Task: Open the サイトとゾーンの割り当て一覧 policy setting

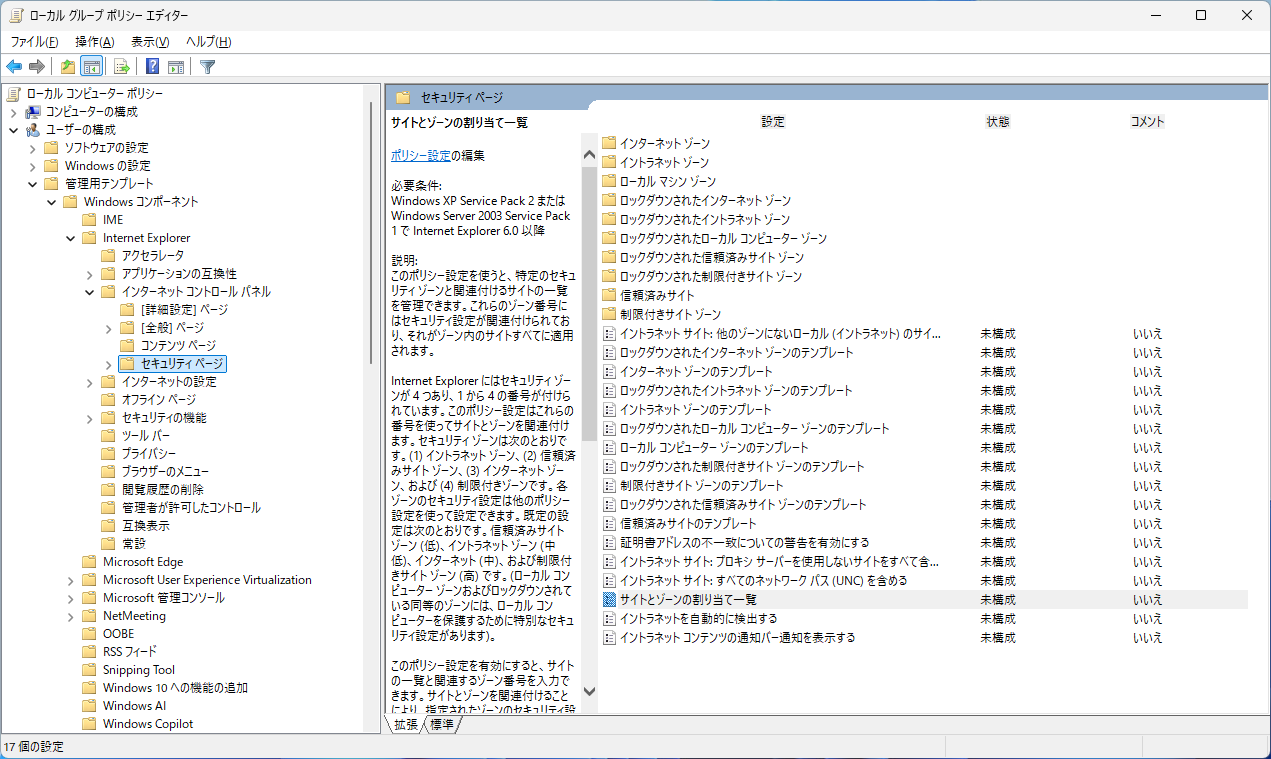Action: [x=688, y=599]
